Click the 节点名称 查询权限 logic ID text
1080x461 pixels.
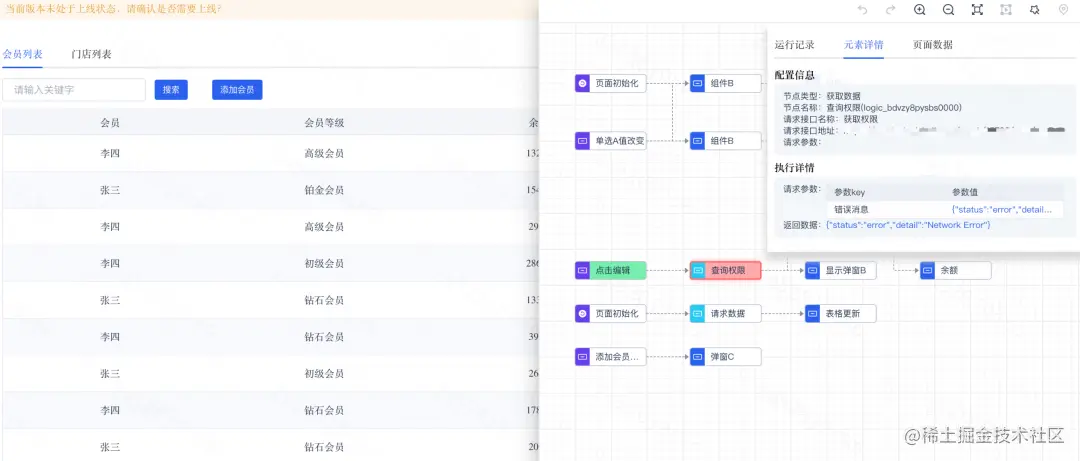click(x=872, y=107)
